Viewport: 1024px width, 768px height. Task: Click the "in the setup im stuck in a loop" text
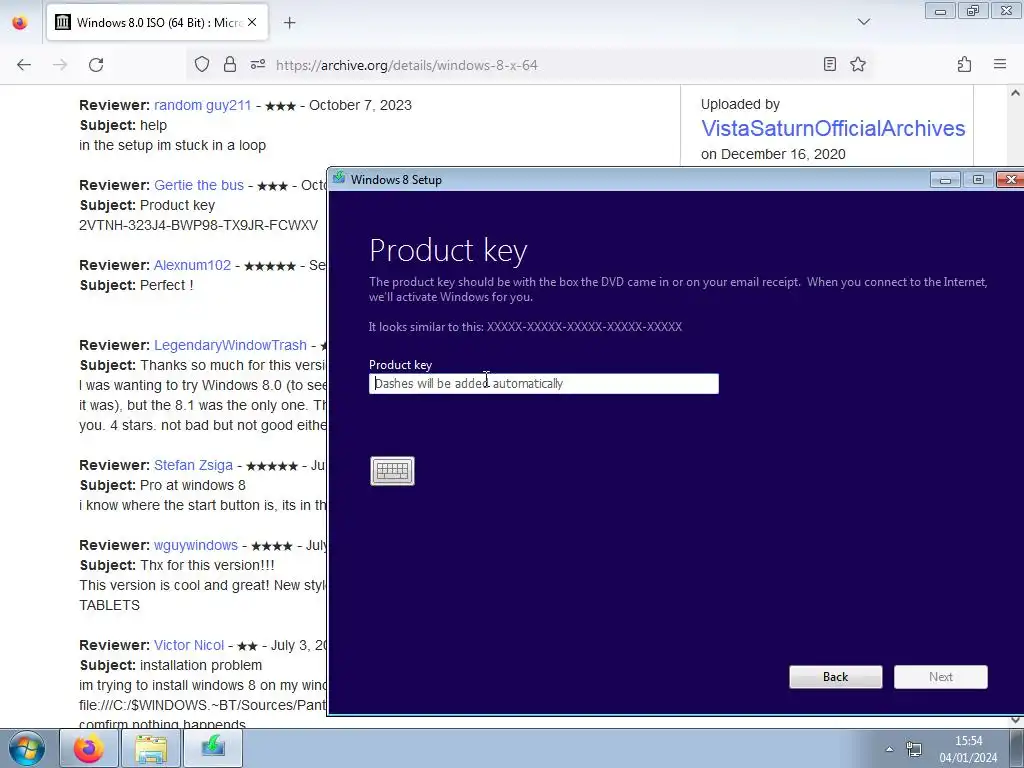click(x=172, y=145)
